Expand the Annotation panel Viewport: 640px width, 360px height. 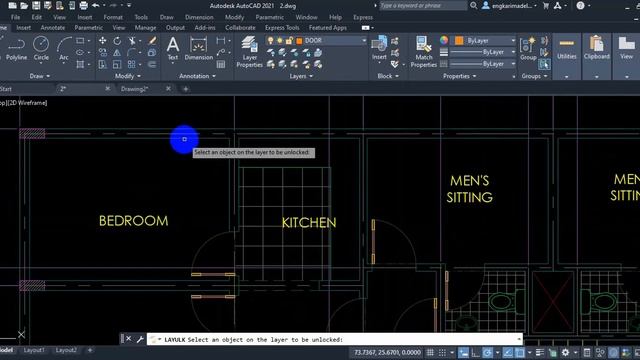[198, 76]
